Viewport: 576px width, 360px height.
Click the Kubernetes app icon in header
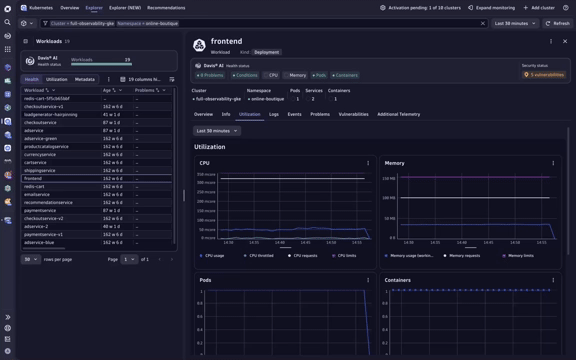24,8
